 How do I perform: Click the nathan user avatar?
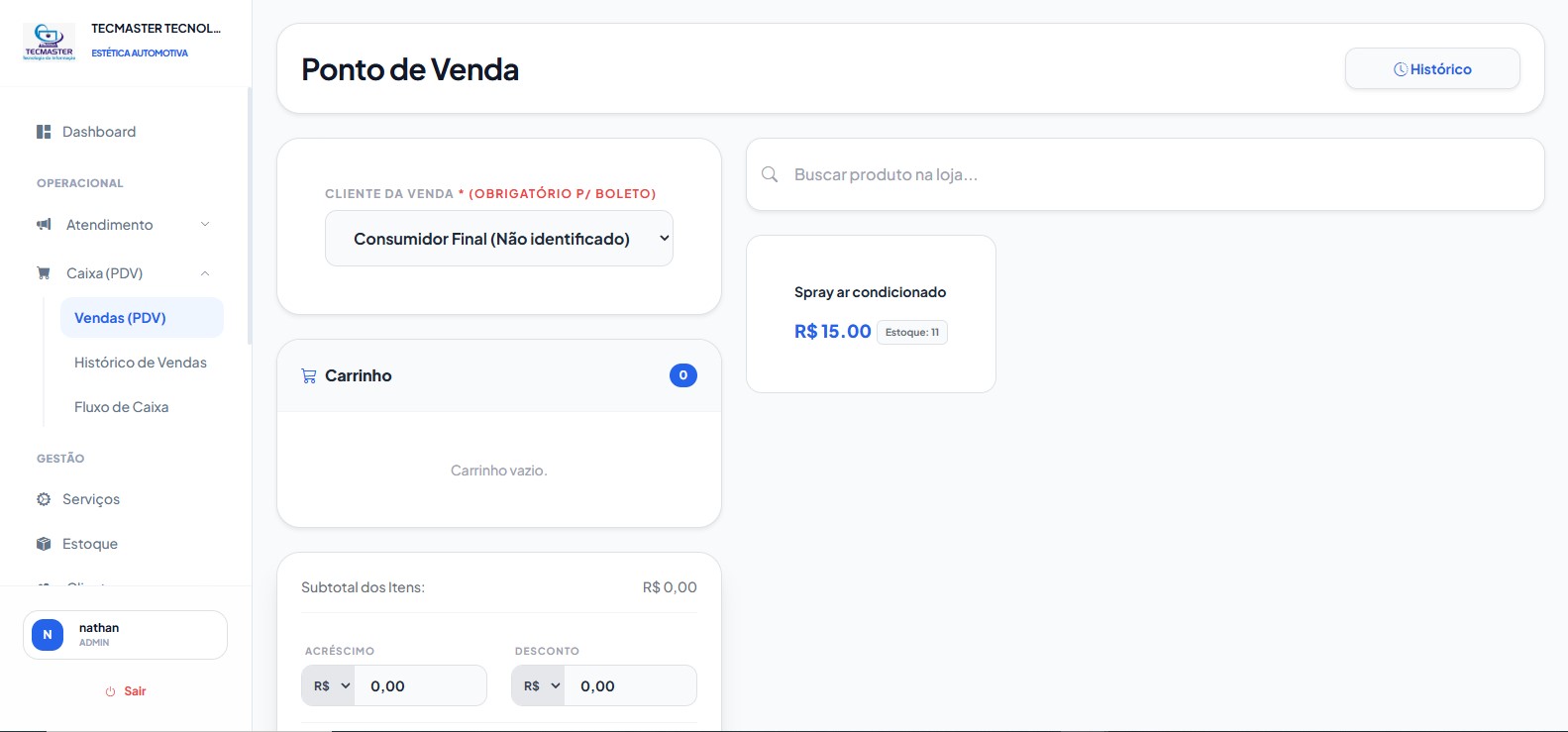pos(48,635)
